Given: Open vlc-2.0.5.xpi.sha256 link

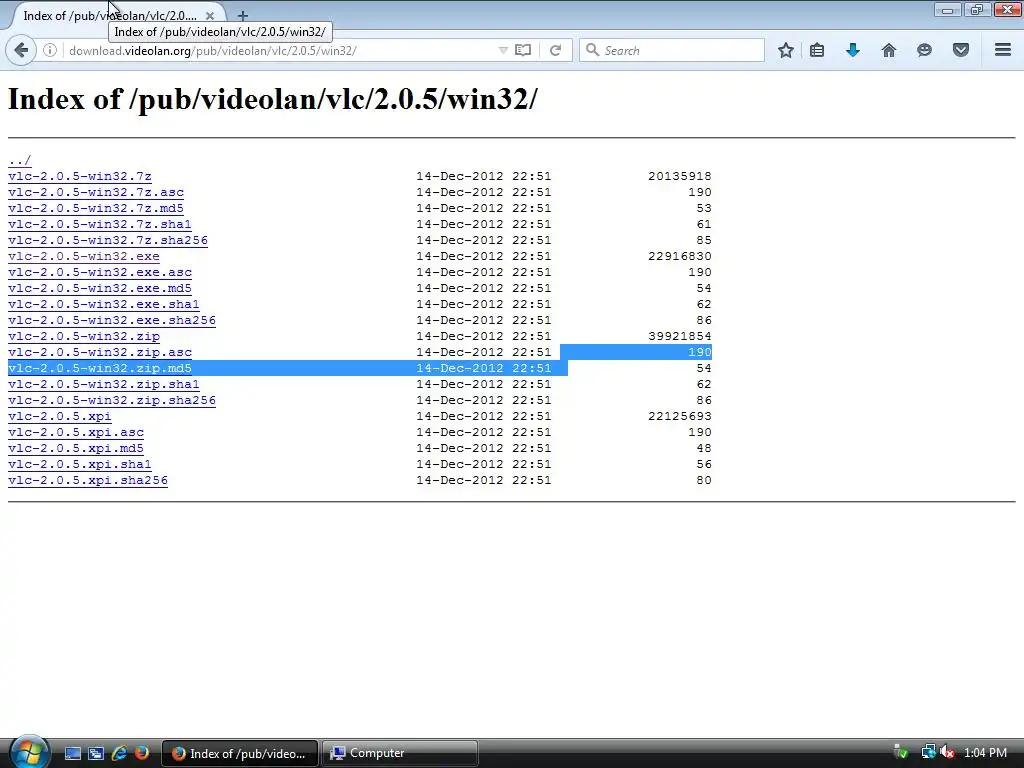Looking at the screenshot, I should 88,480.
